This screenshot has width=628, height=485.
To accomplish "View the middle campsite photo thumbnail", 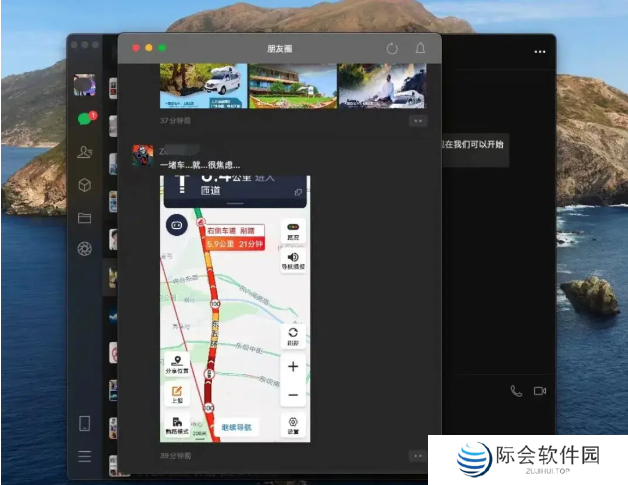I will tap(292, 86).
